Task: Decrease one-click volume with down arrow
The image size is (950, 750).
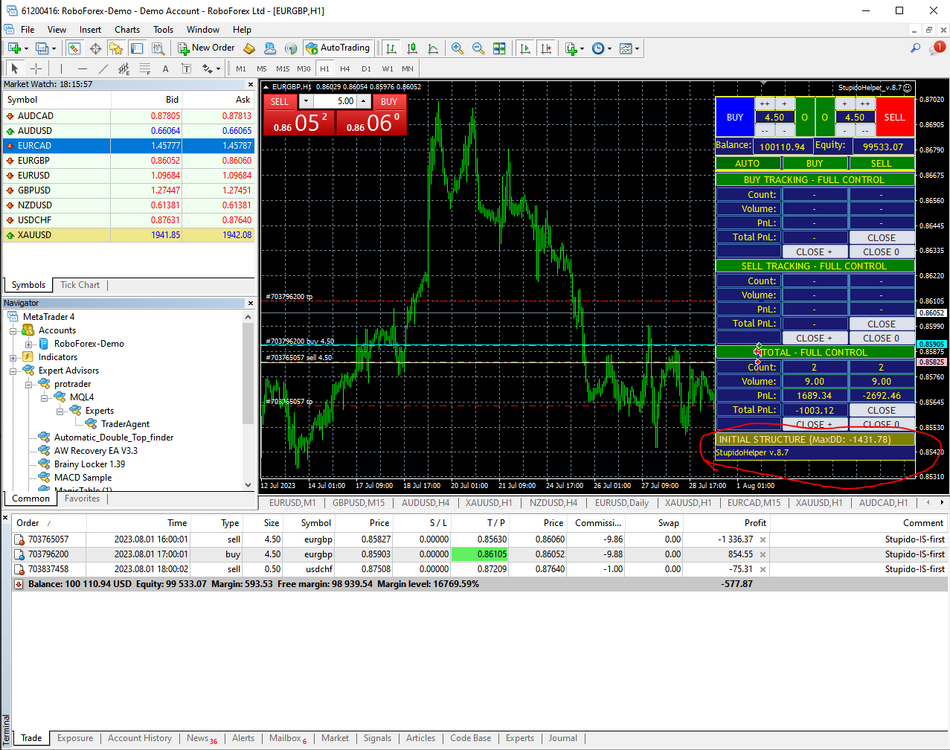Action: (307, 101)
